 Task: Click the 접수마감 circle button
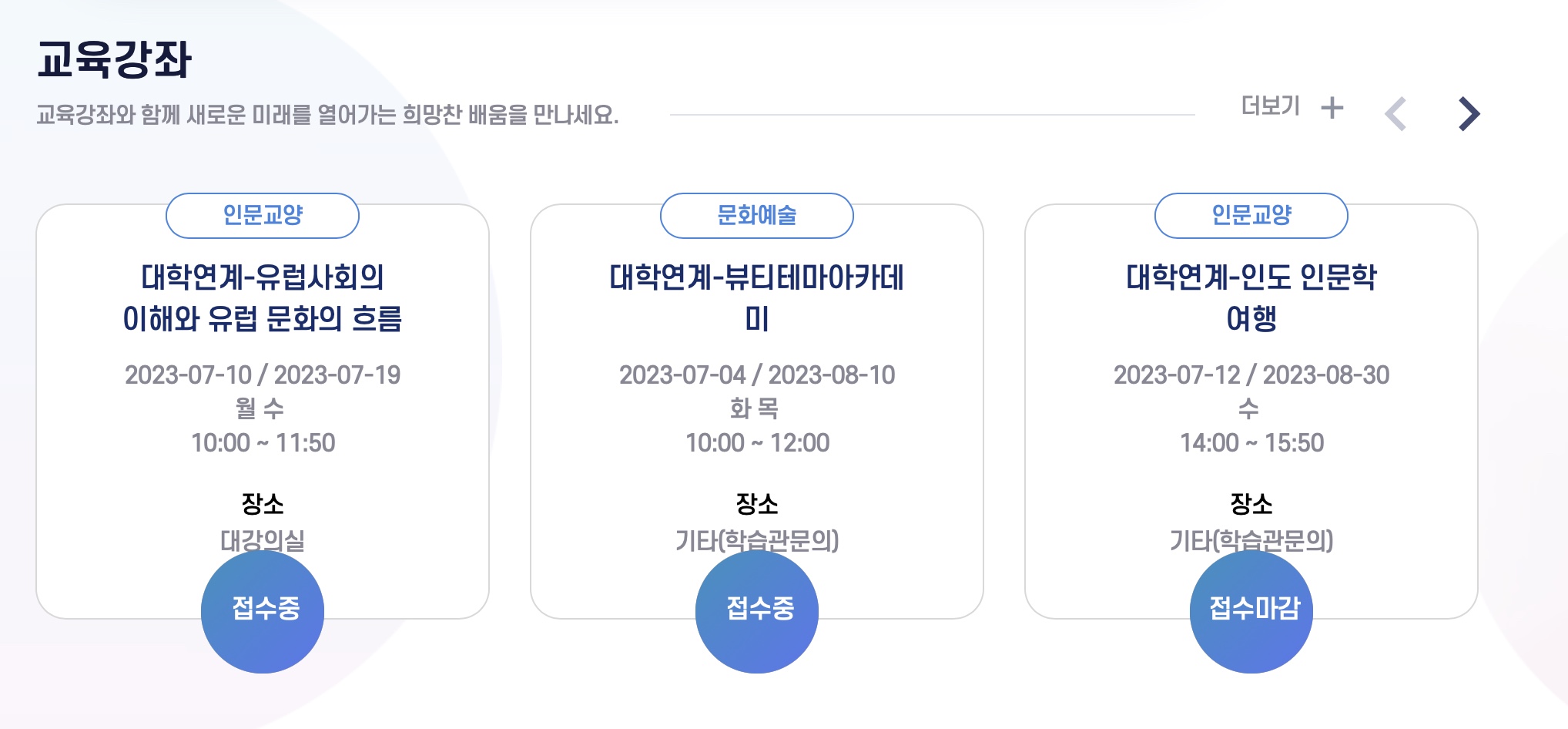1251,611
